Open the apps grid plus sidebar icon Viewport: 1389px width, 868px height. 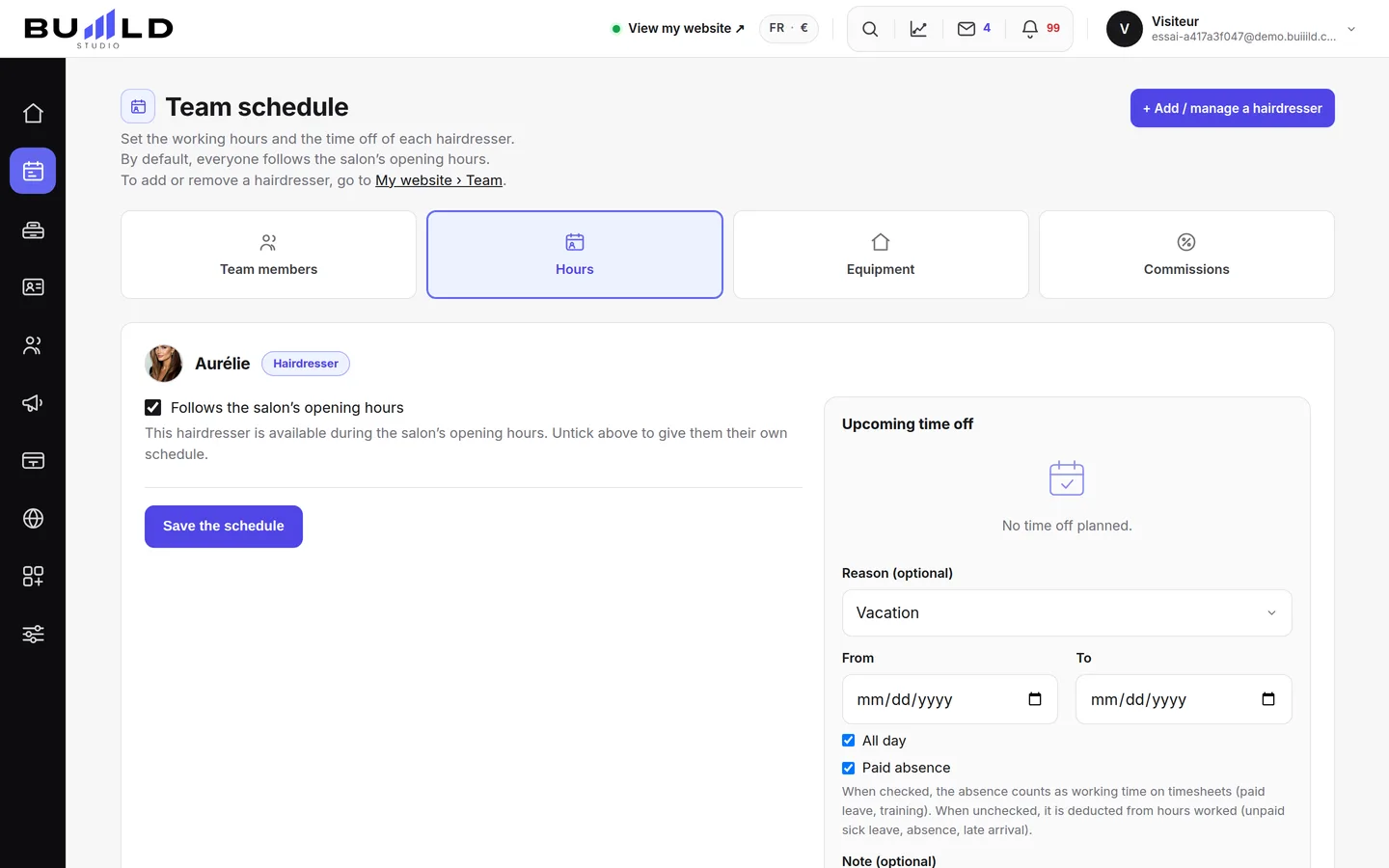pyautogui.click(x=33, y=577)
